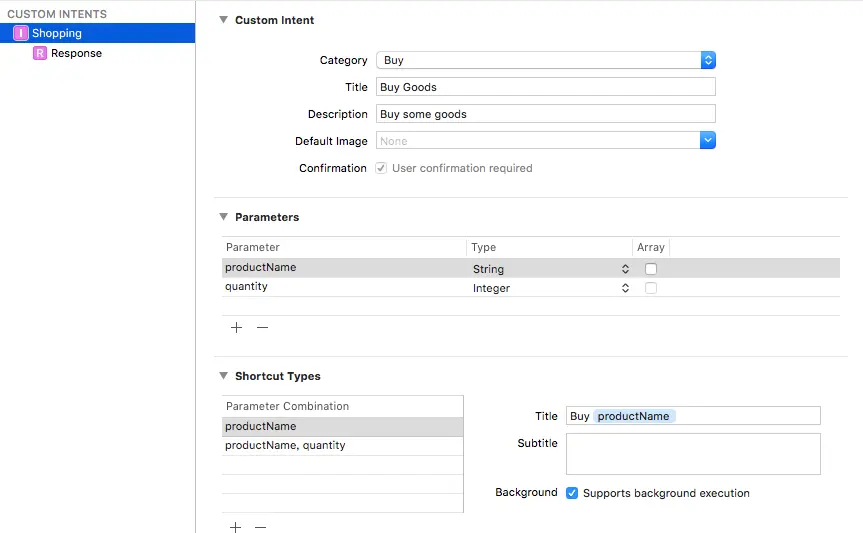Screen dimensions: 863x533
Task: Remove shortcut type with minus button
Action: (x=261, y=526)
